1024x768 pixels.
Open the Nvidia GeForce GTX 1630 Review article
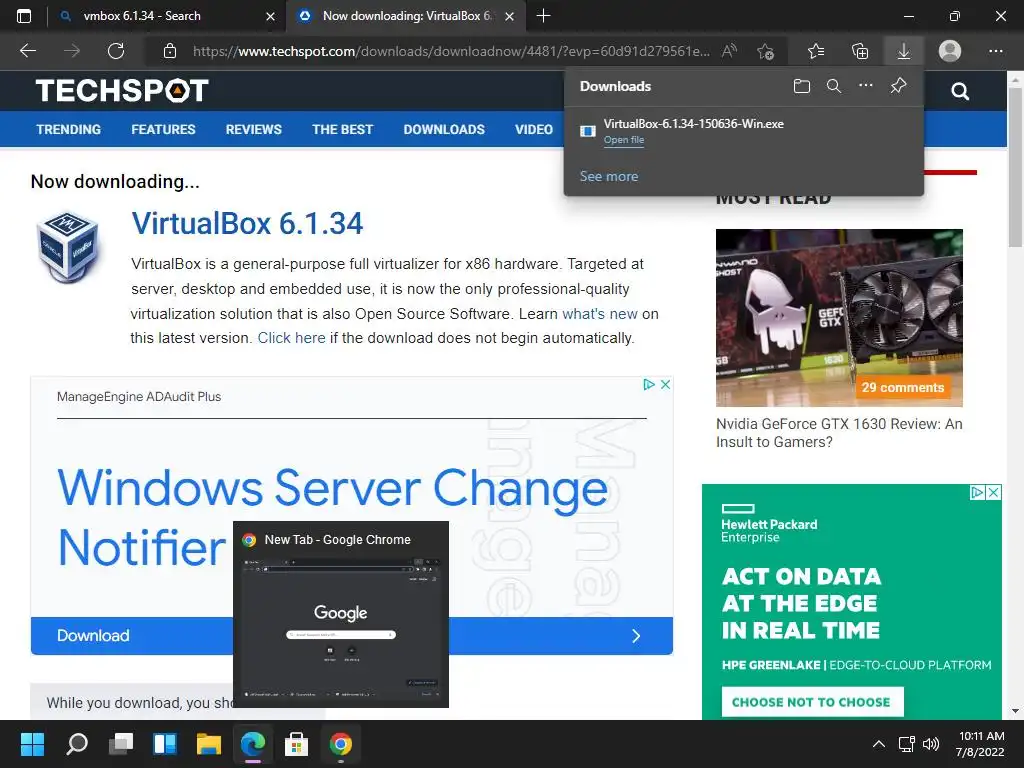coord(839,433)
